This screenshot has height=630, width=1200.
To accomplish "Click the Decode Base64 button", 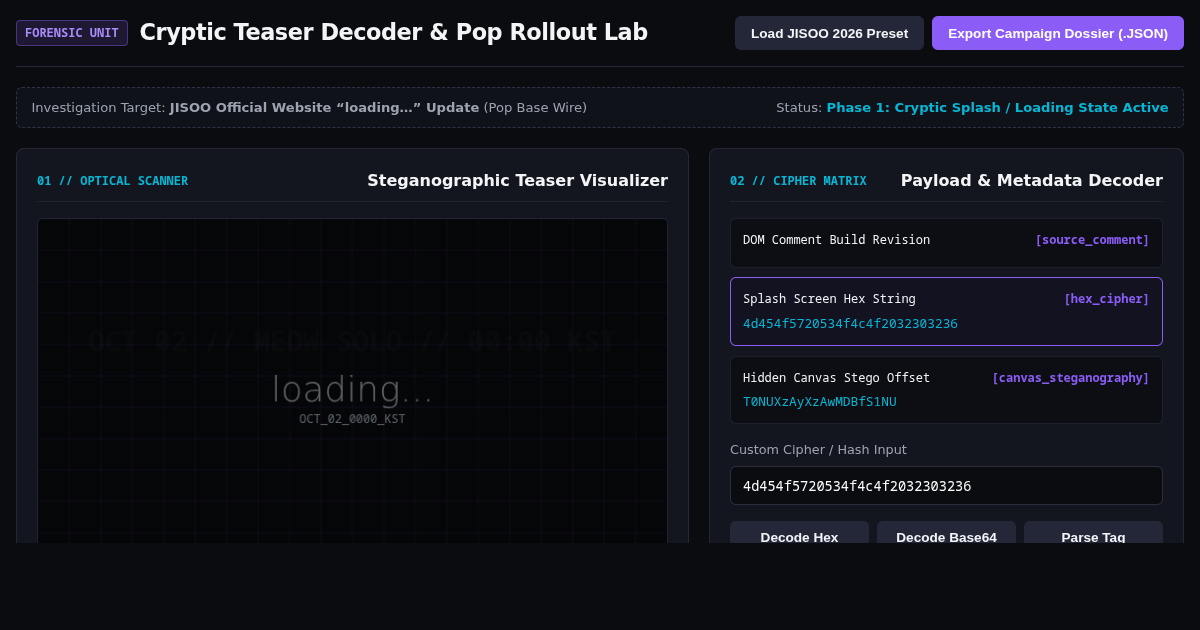I will (946, 533).
